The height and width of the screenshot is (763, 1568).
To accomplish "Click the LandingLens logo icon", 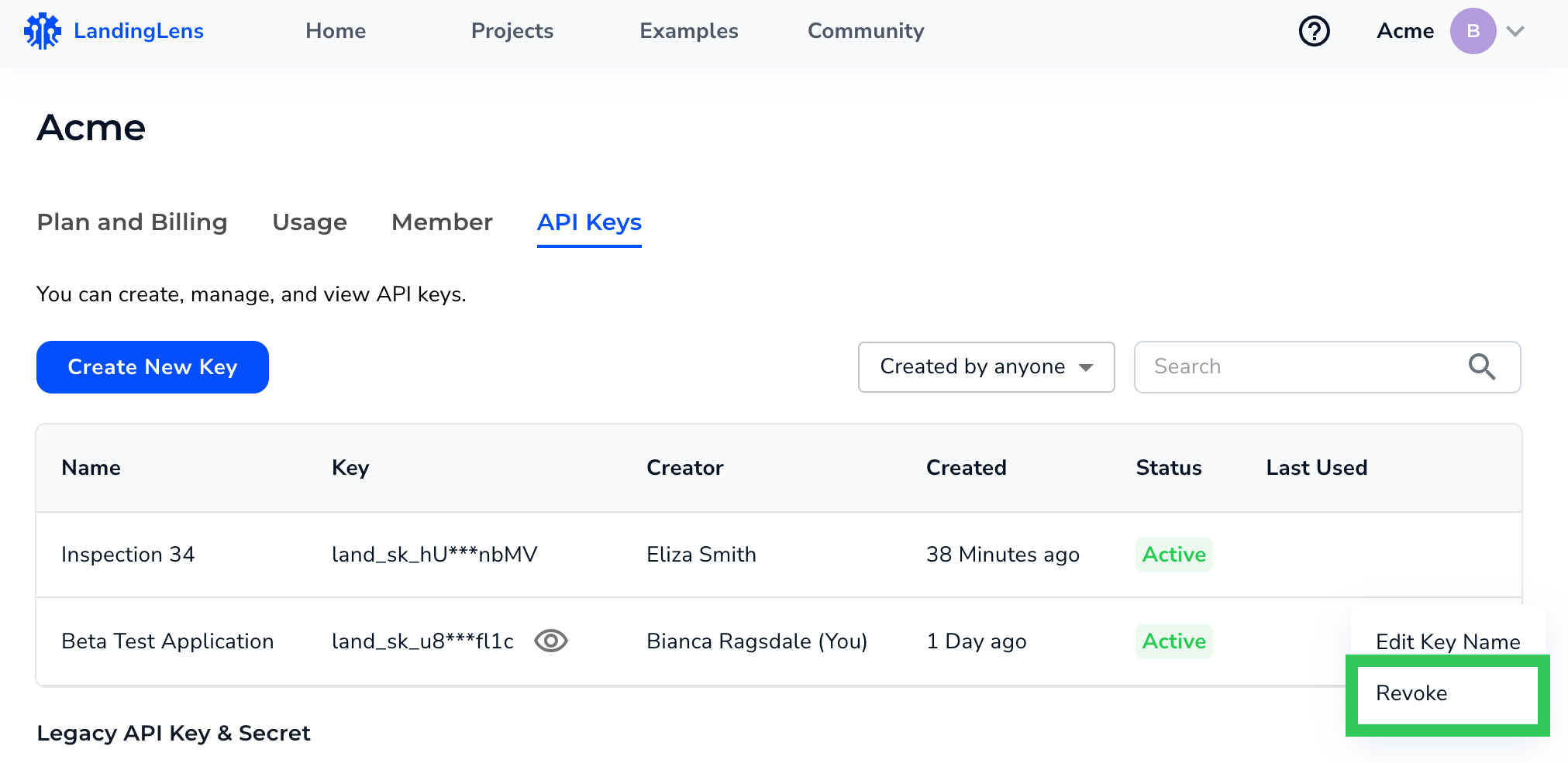I will [x=43, y=31].
